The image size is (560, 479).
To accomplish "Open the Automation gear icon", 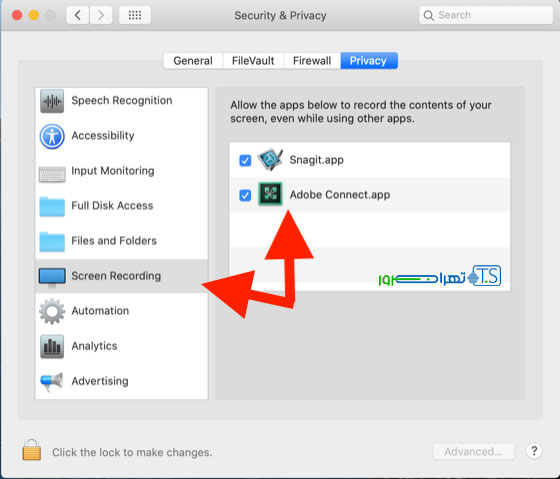I will coord(52,311).
